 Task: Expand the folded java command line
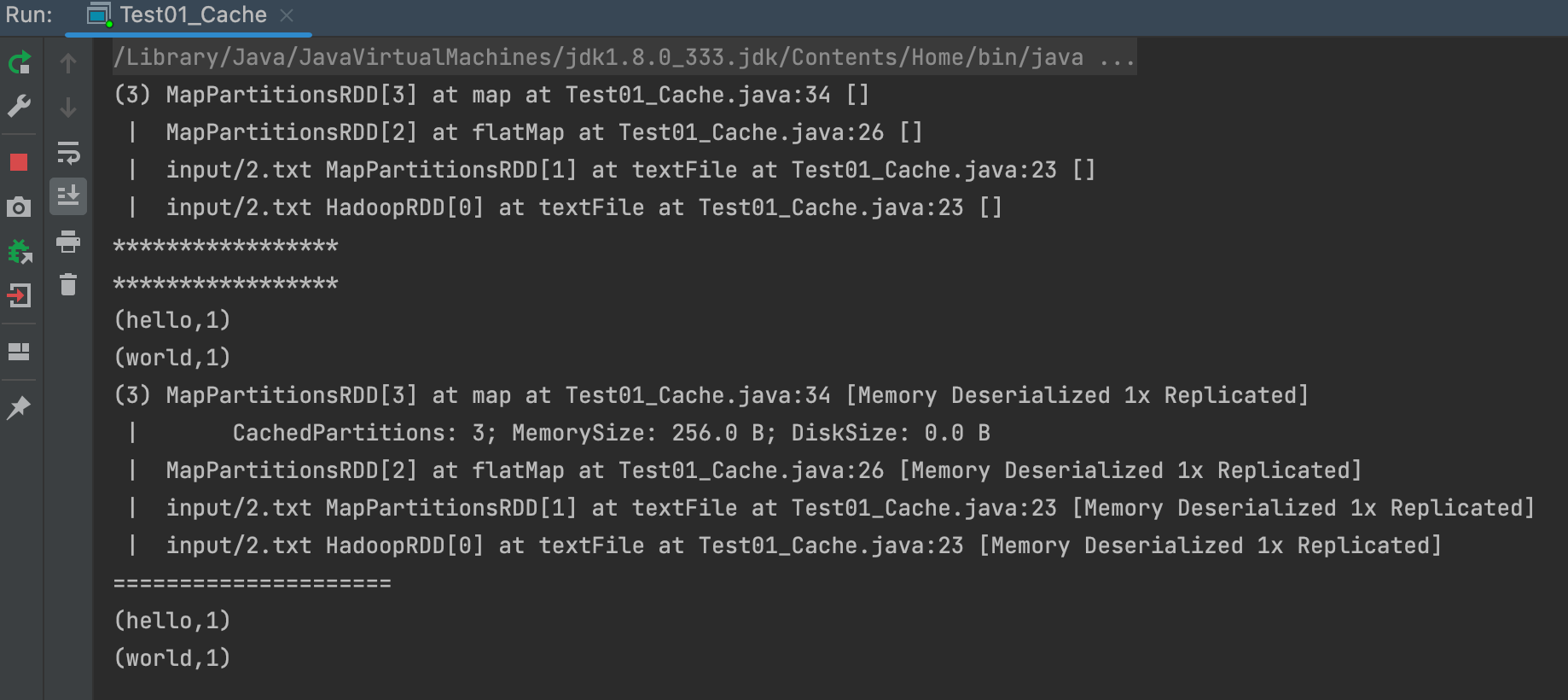point(1116,58)
